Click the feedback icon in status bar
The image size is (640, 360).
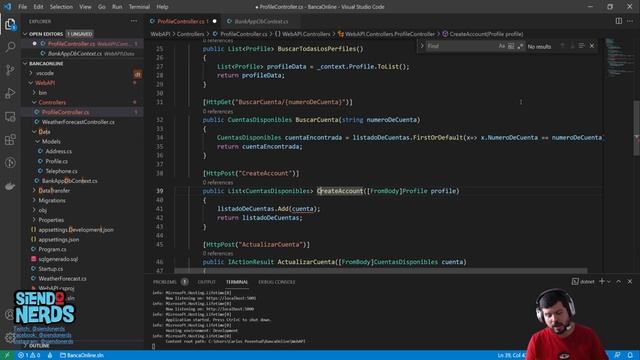[x=618, y=355]
